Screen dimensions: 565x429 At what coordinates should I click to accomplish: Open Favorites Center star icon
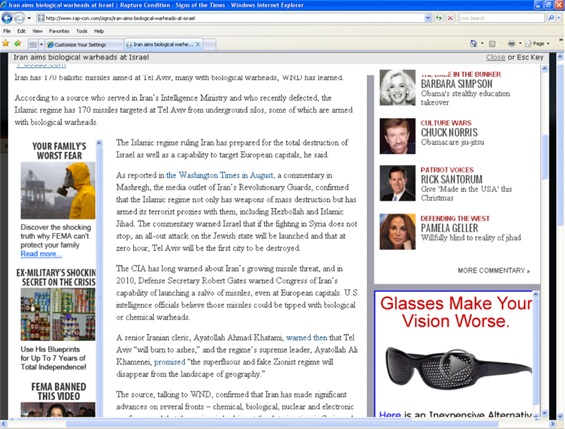pos(6,44)
